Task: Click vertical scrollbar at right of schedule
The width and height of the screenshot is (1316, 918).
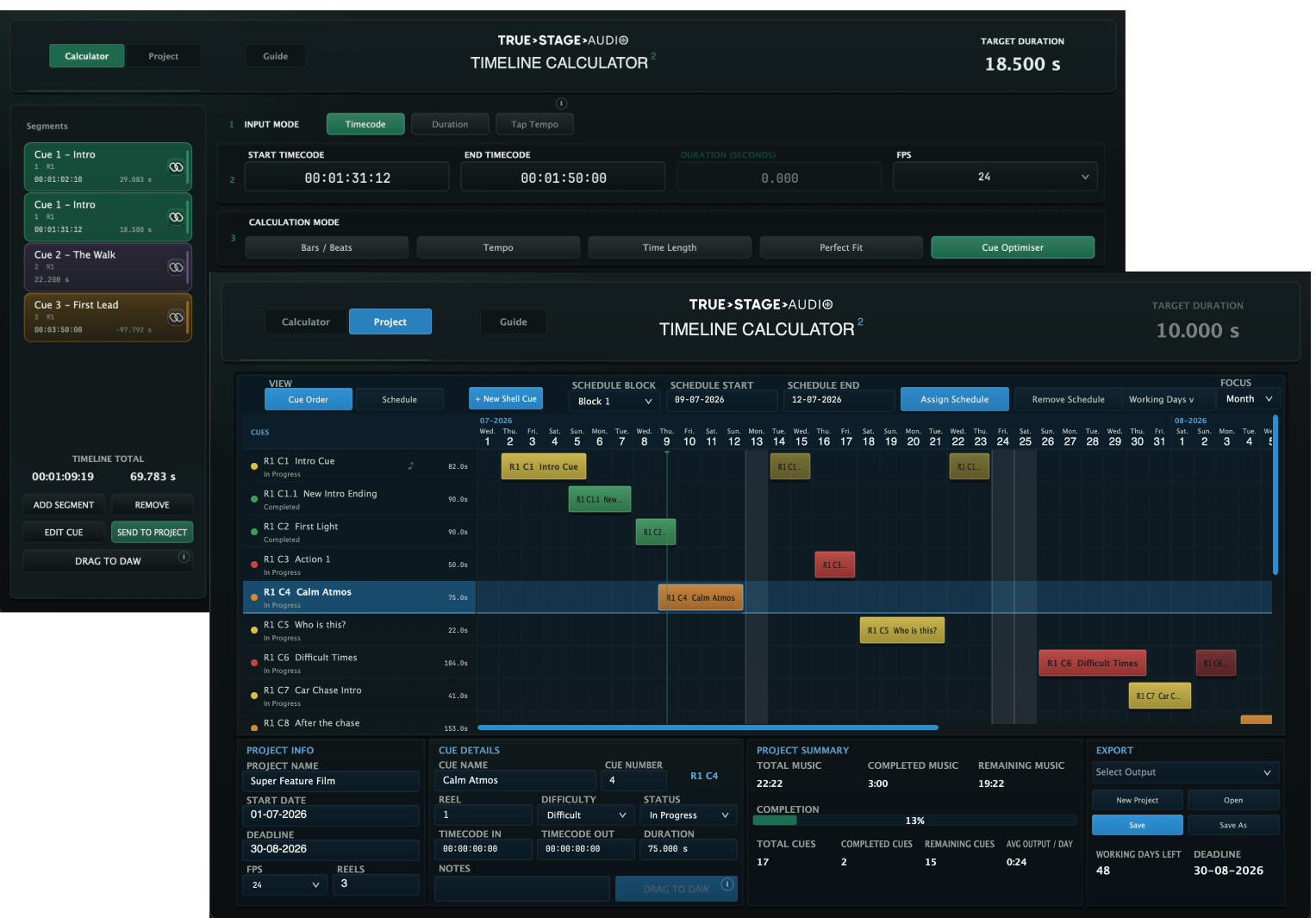Action: pos(1275,496)
